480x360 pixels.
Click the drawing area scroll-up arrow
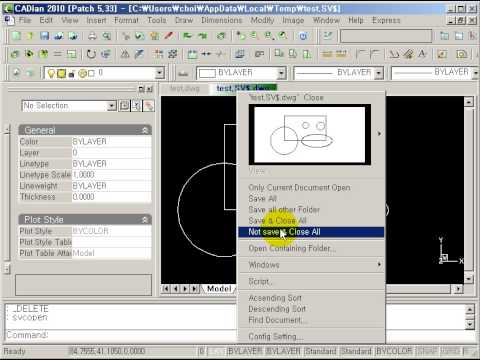pos(468,101)
